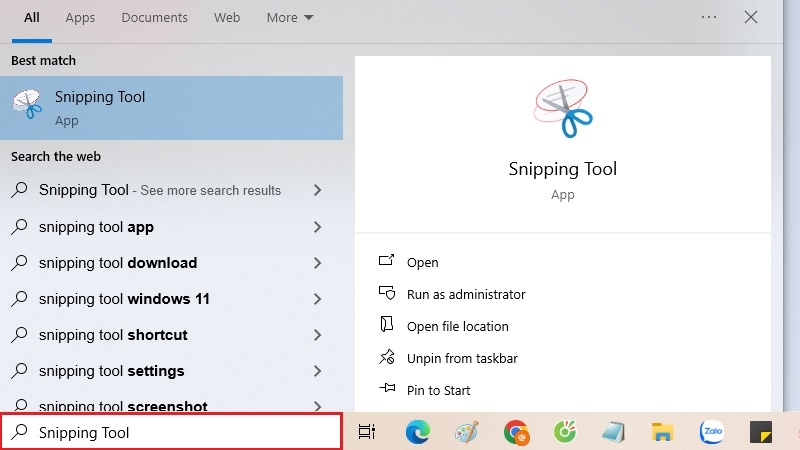Image resolution: width=800 pixels, height=450 pixels.
Task: Open Snipping Tool via Open action
Action: click(x=422, y=262)
